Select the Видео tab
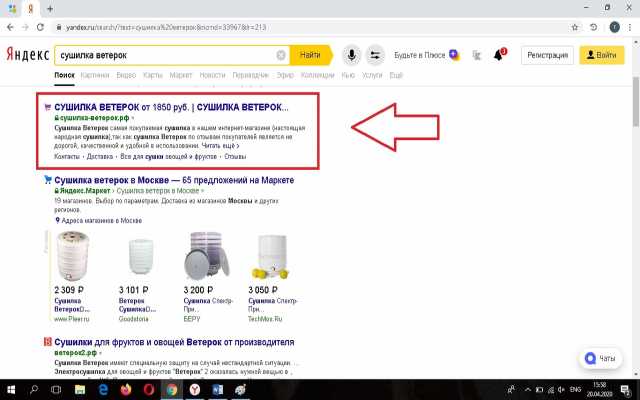 tap(126, 75)
